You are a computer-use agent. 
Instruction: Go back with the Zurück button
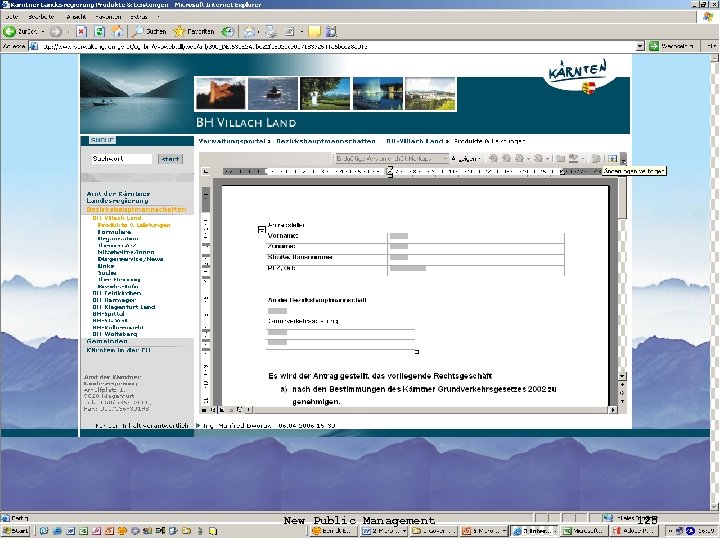click(21, 32)
